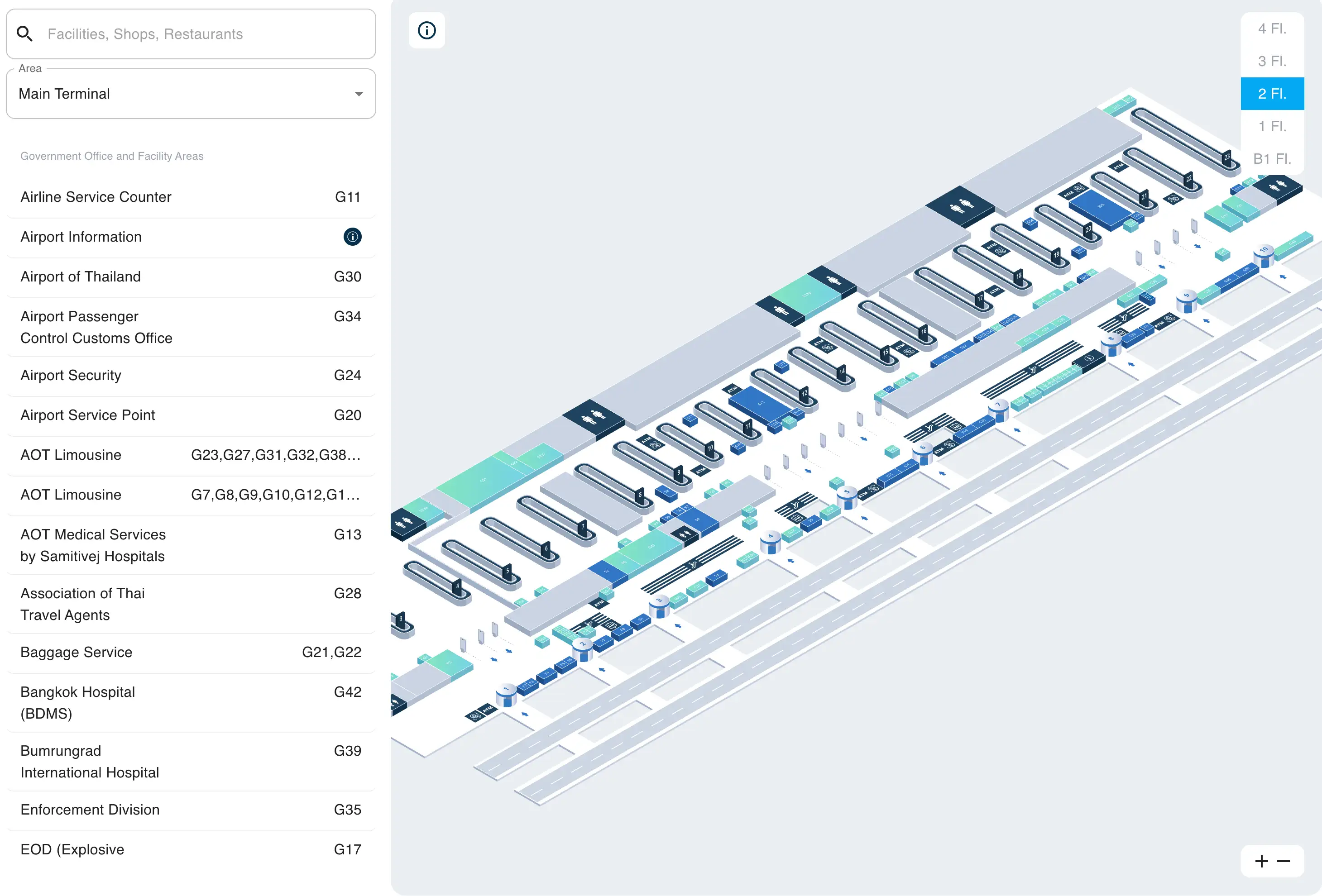Image resolution: width=1322 pixels, height=896 pixels.
Task: Select the 2 Fl. tab
Action: click(x=1273, y=93)
